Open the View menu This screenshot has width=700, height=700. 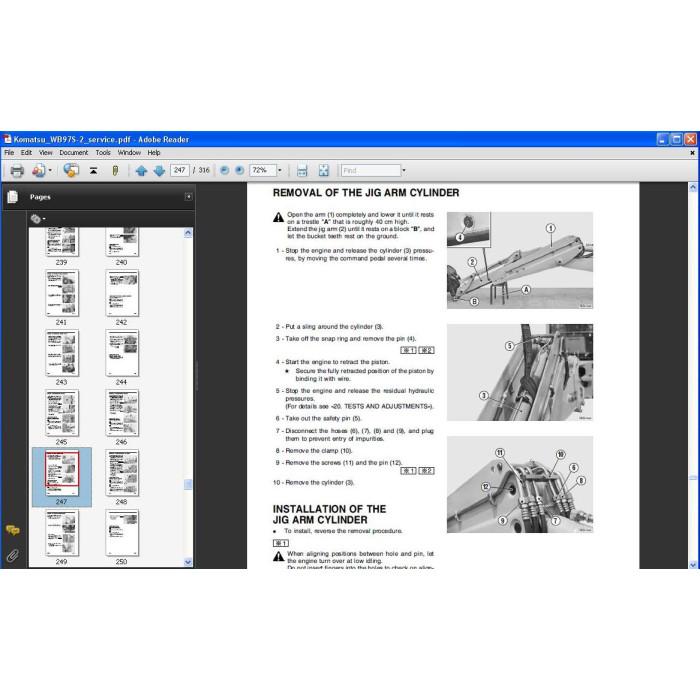(46, 153)
